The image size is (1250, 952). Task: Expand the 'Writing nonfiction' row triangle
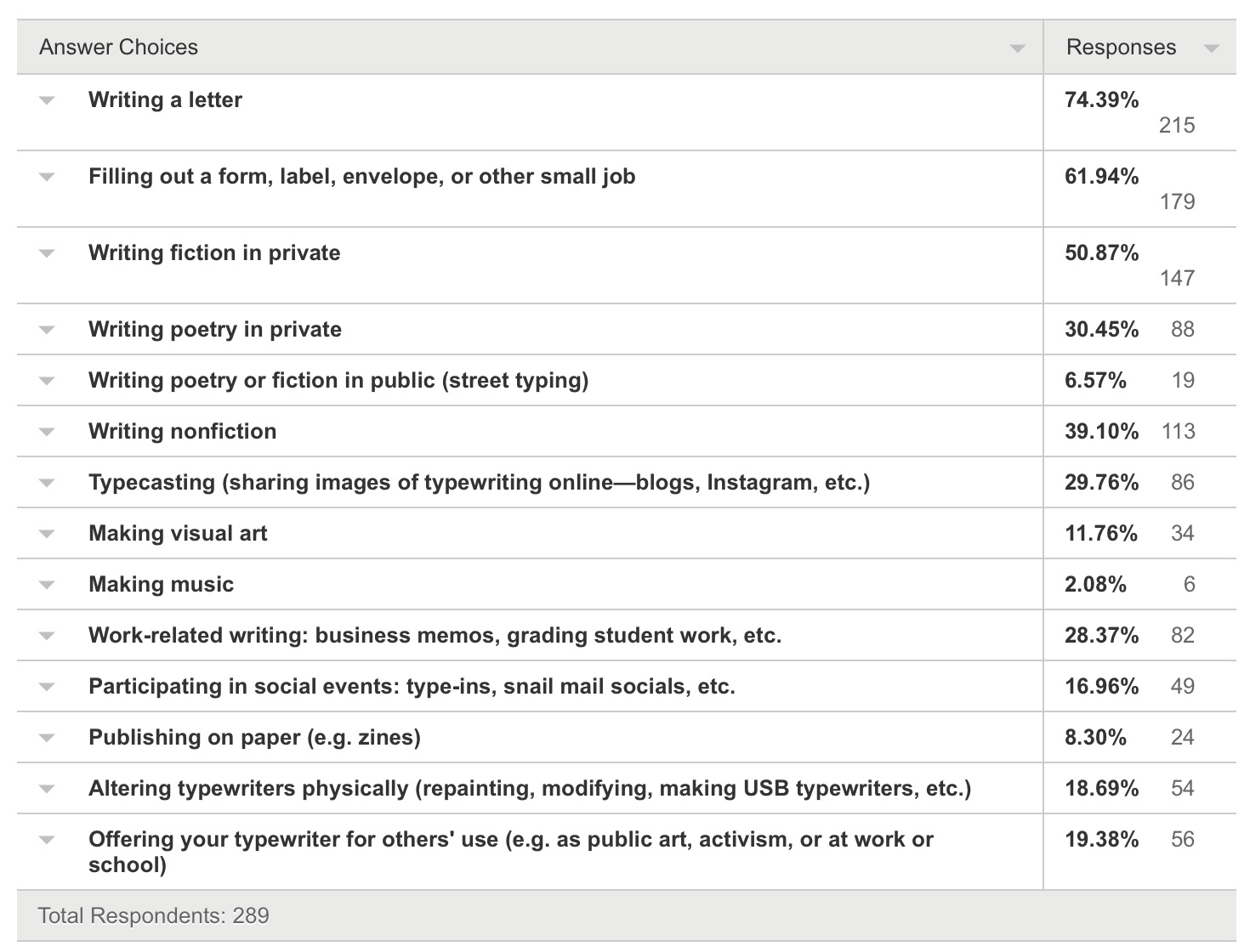(45, 431)
